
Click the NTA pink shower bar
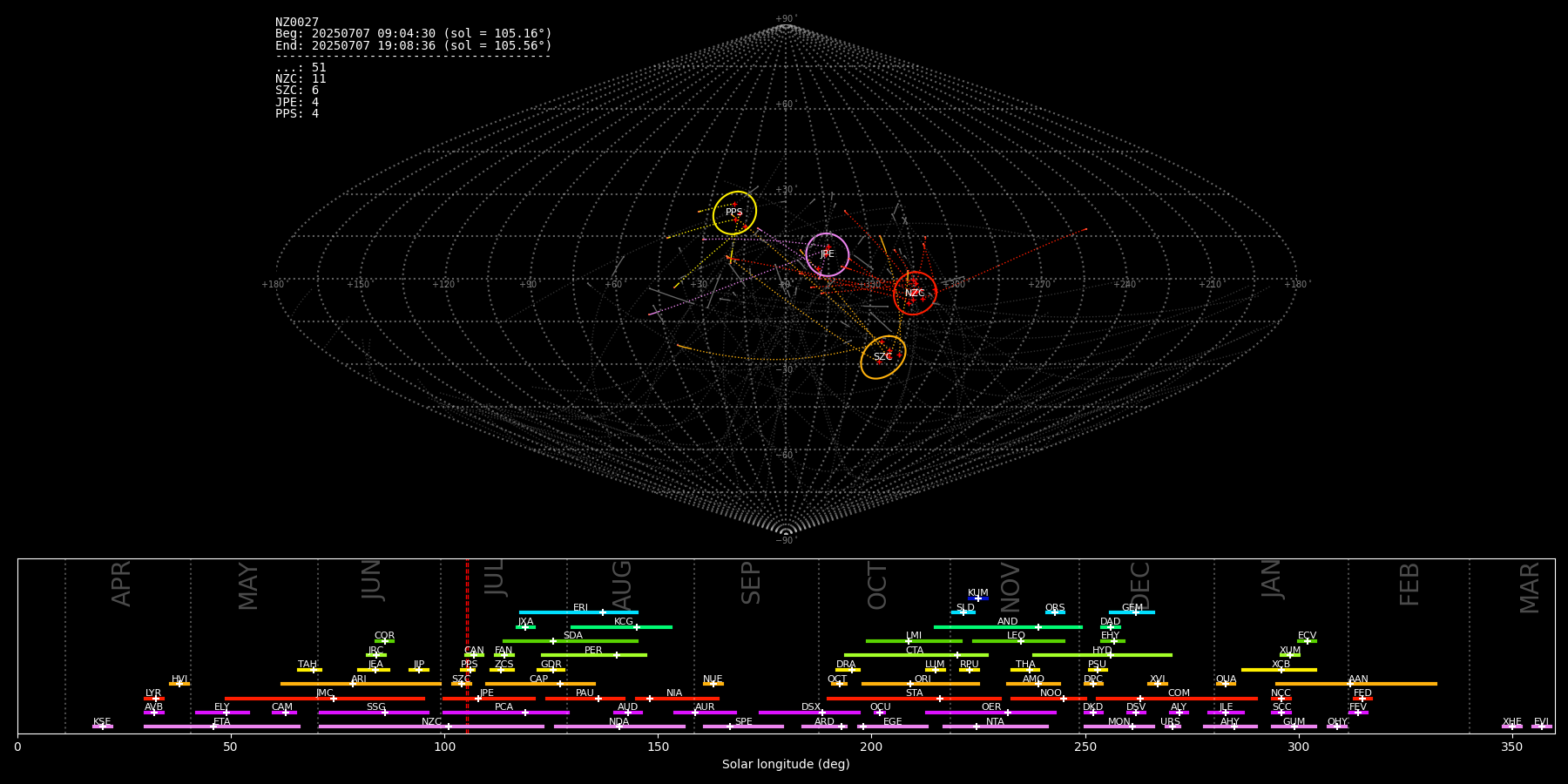coord(995,727)
